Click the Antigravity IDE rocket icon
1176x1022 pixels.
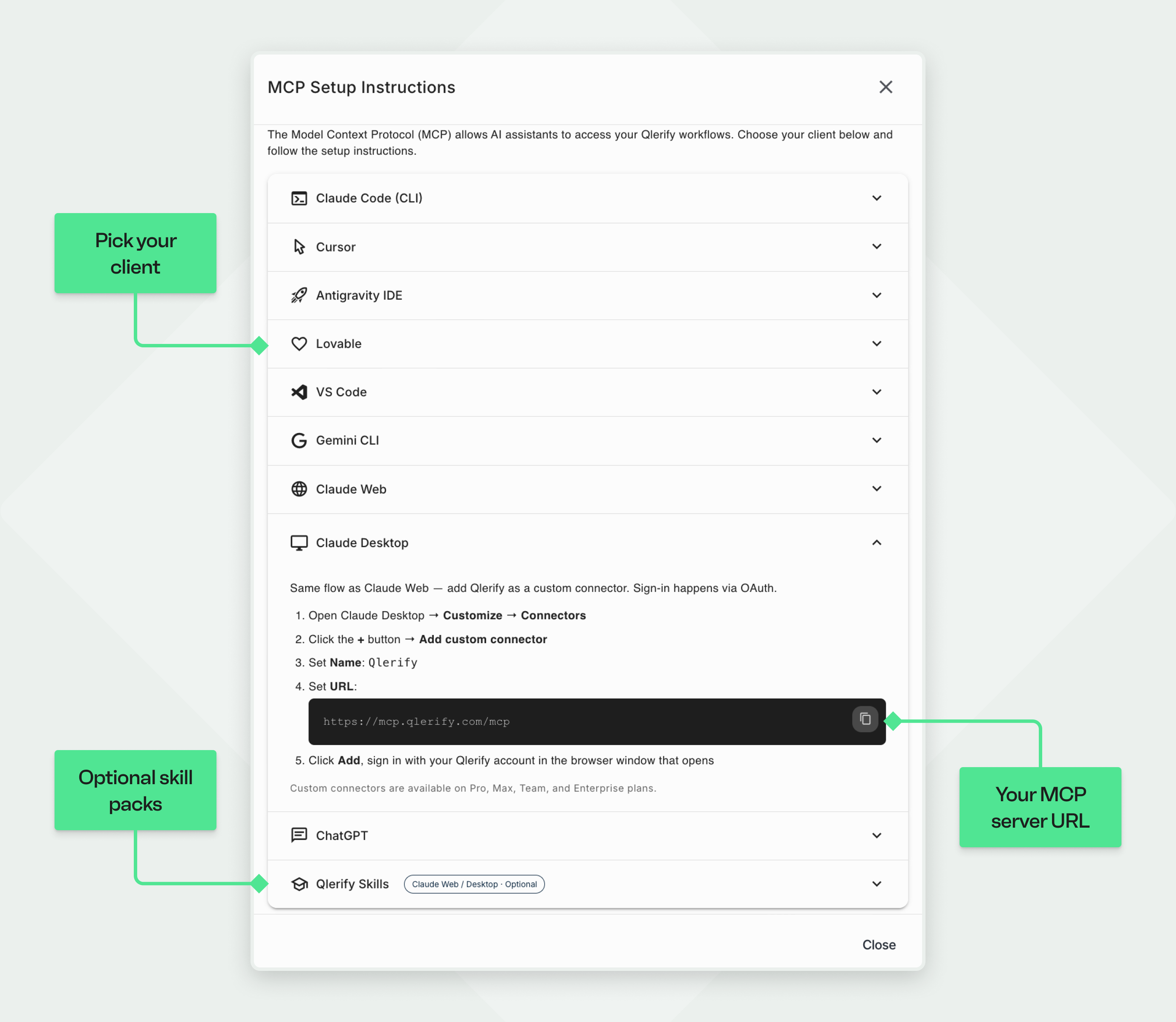point(299,295)
